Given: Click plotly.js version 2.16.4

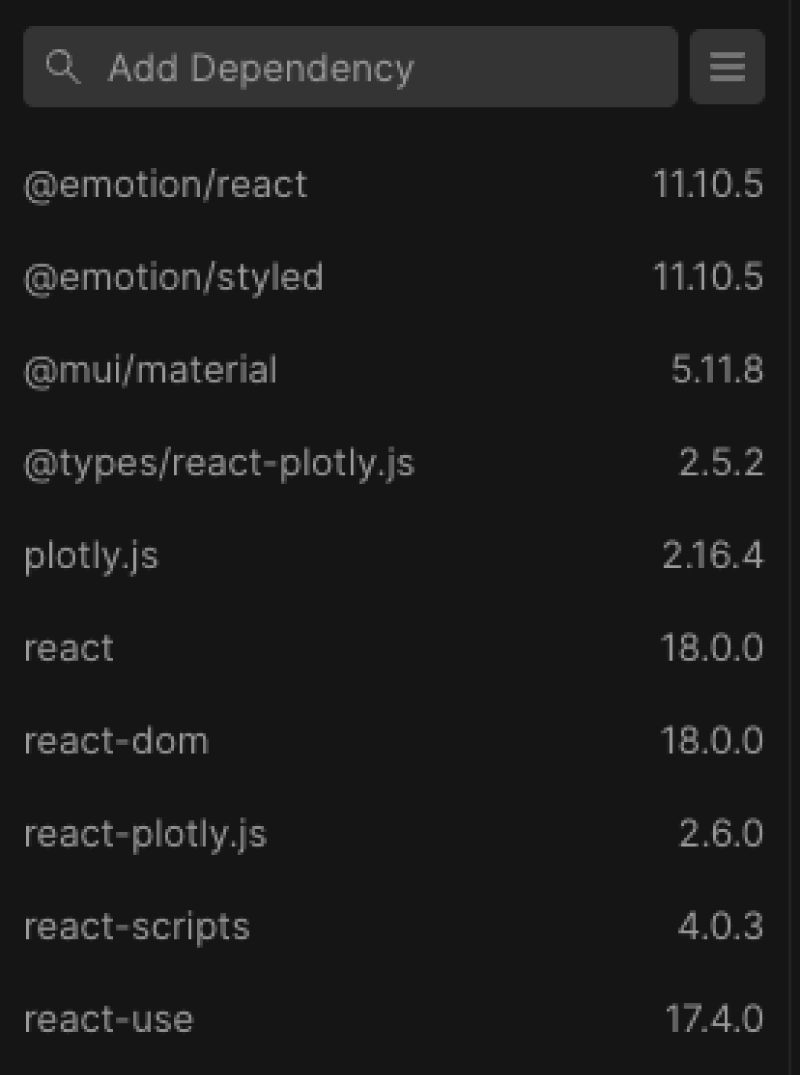Looking at the screenshot, I should point(713,555).
